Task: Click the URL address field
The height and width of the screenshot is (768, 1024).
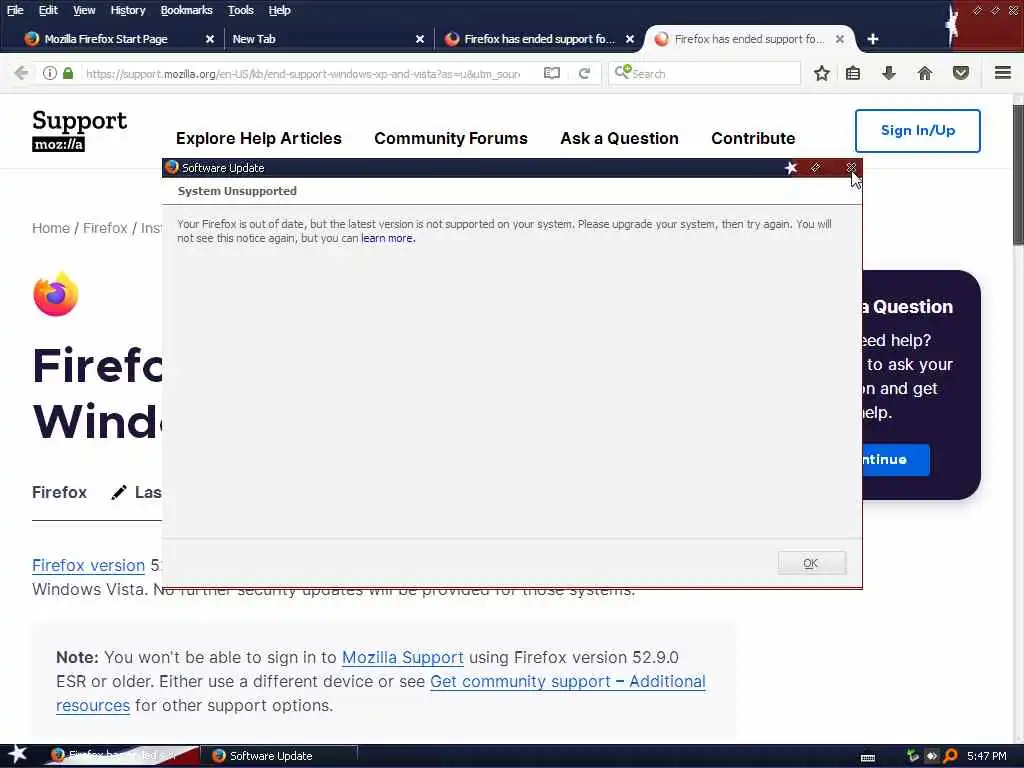Action: click(302, 74)
